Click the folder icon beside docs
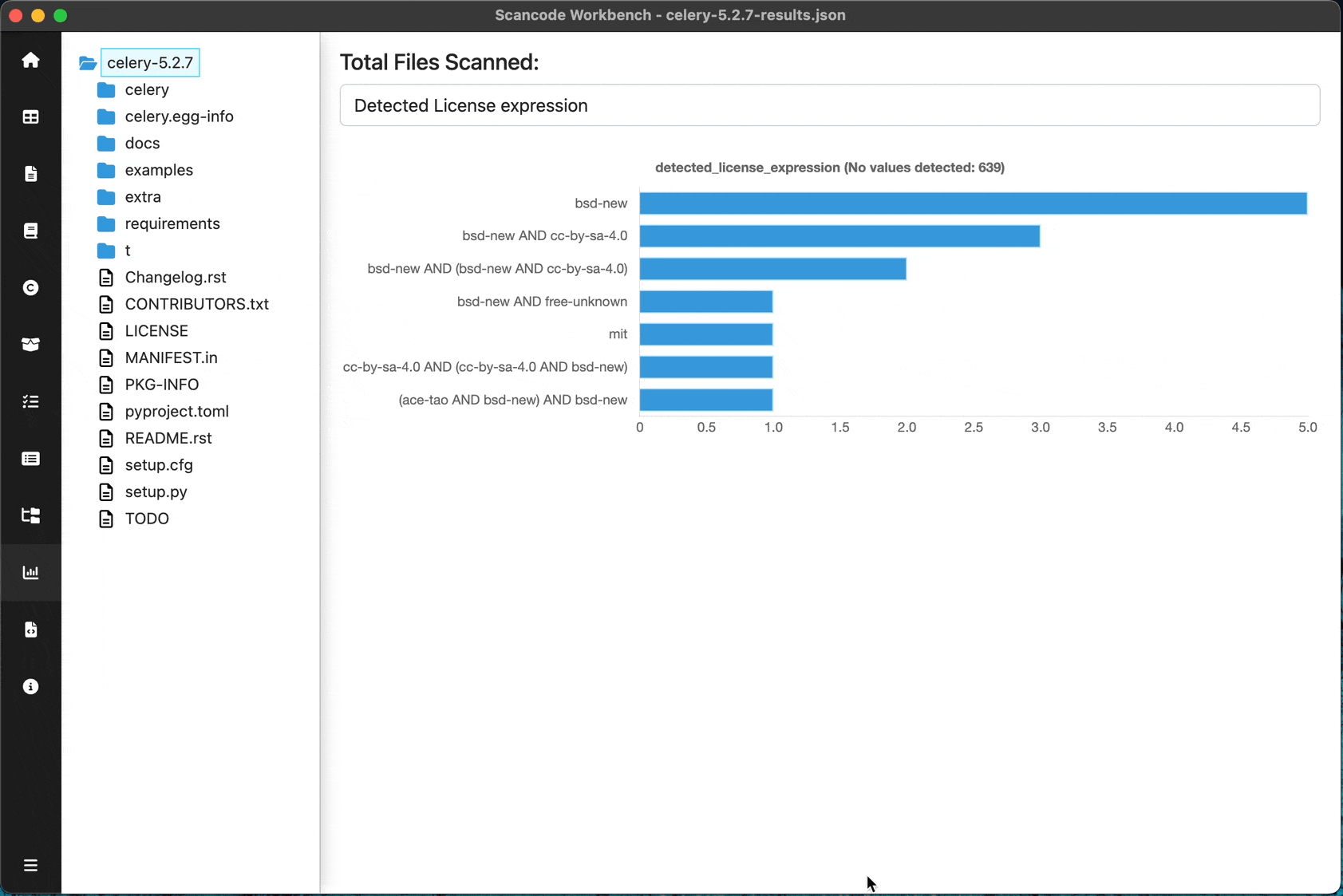This screenshot has height=896, width=1343. click(x=106, y=144)
